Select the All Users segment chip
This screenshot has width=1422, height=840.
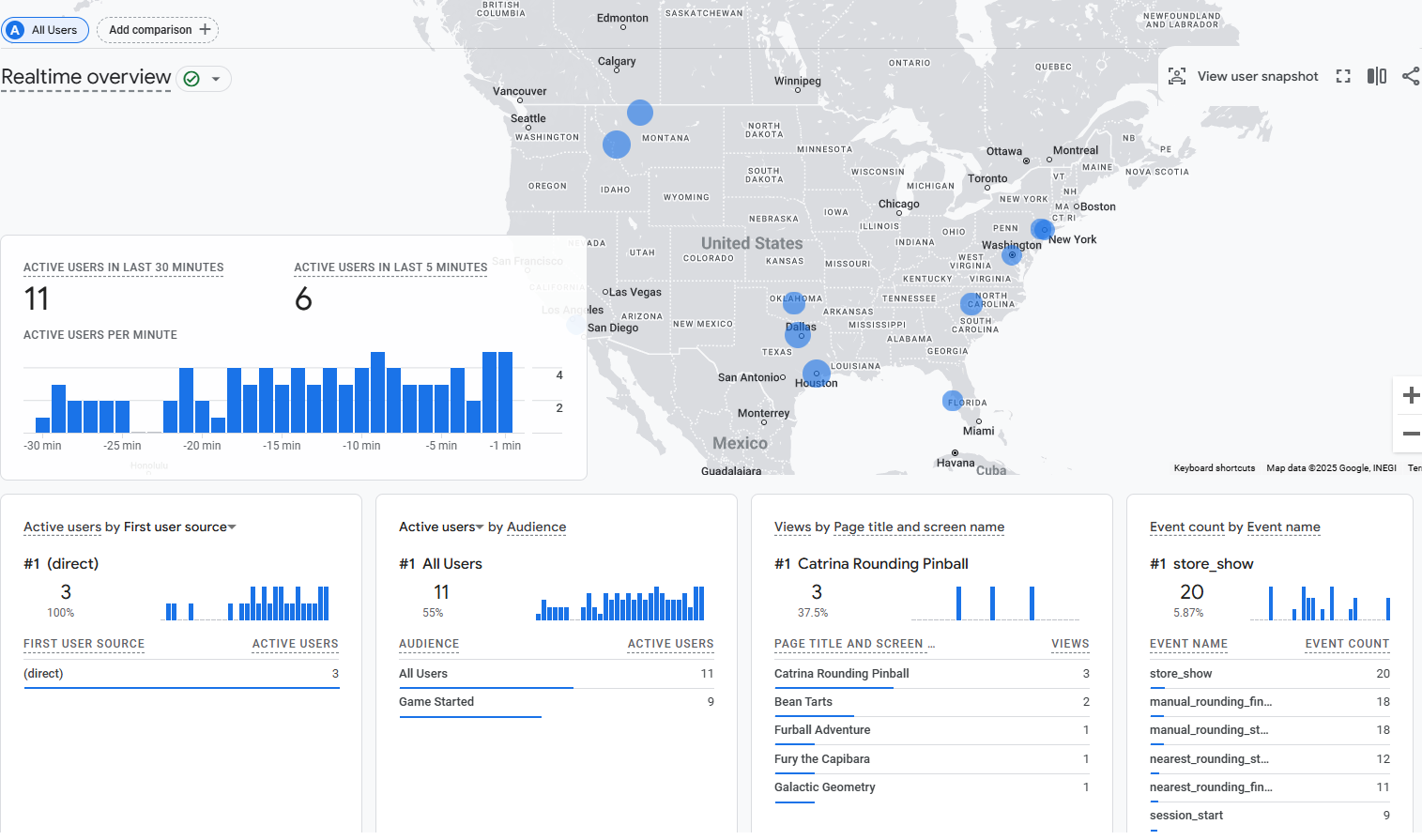46,30
